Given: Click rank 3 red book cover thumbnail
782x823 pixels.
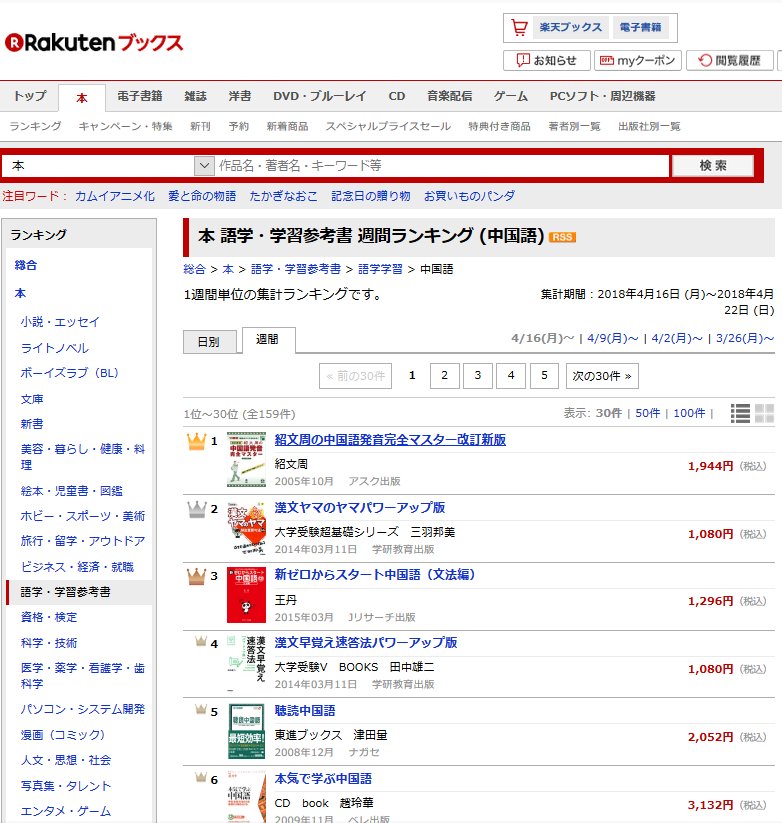Looking at the screenshot, I should [246, 595].
